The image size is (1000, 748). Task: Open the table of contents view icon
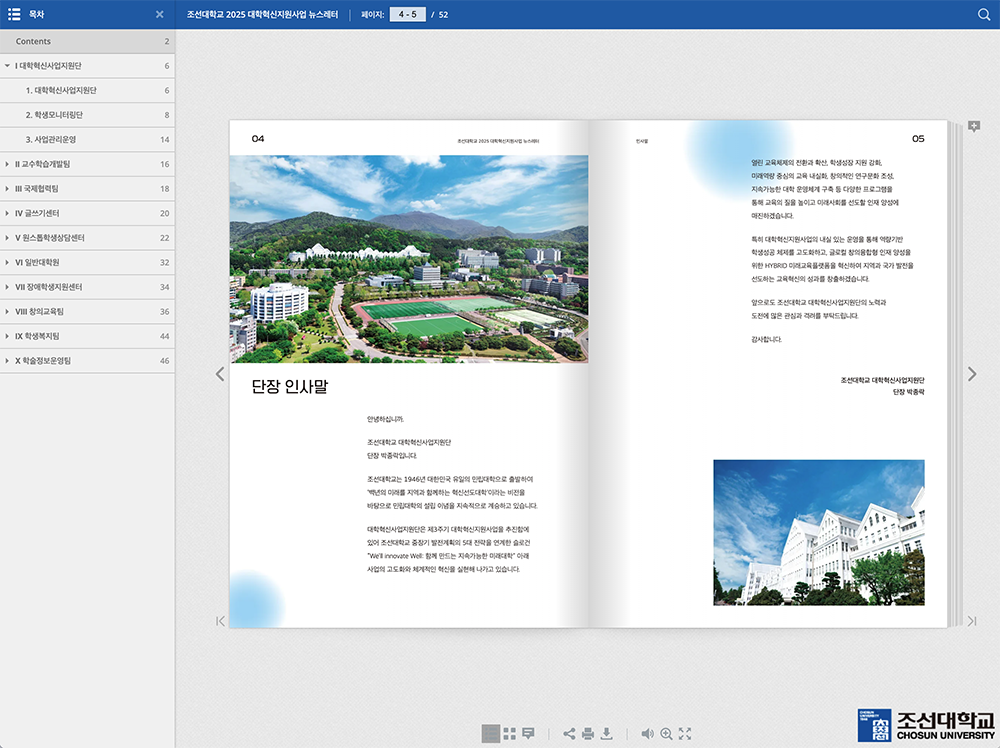pyautogui.click(x=490, y=733)
